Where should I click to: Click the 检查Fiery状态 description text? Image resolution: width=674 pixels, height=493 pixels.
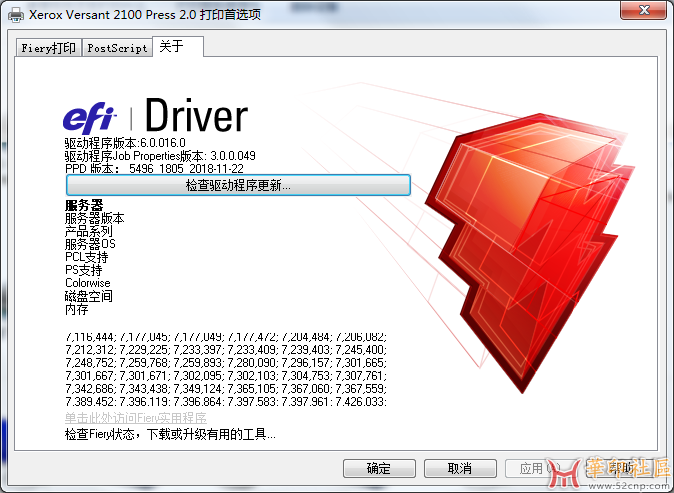coord(170,434)
